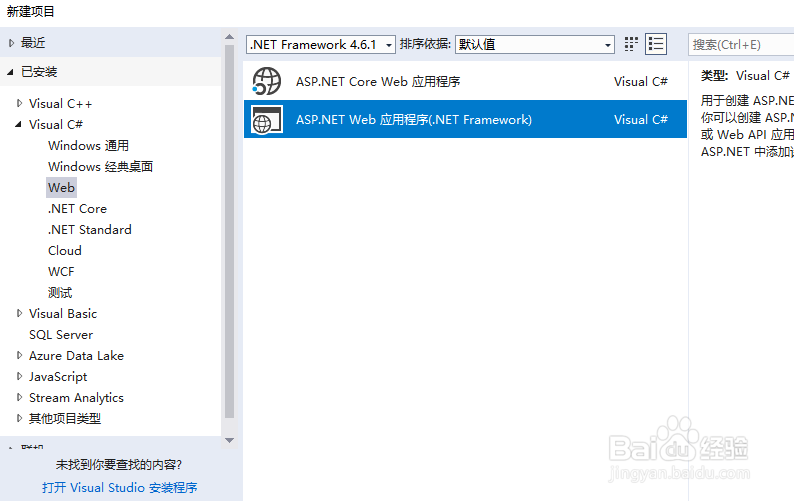Click the tree scrollbar down arrow
Viewport: 794px width, 501px height.
point(229,440)
